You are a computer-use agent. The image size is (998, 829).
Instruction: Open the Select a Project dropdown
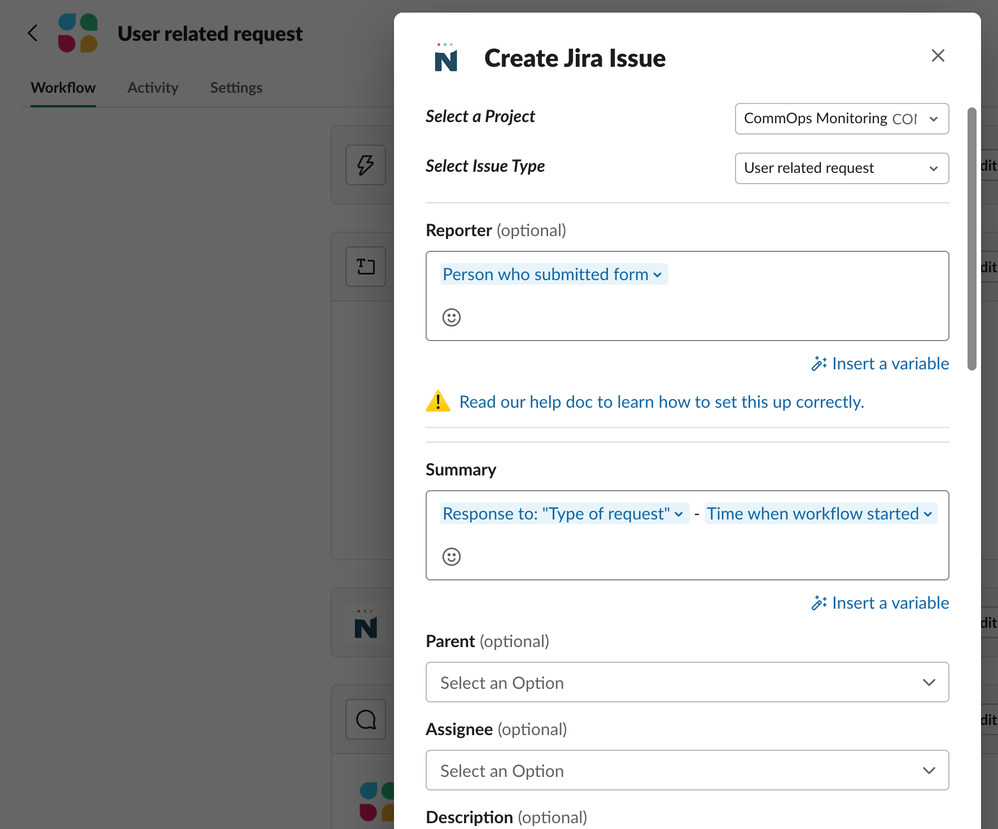coord(841,118)
